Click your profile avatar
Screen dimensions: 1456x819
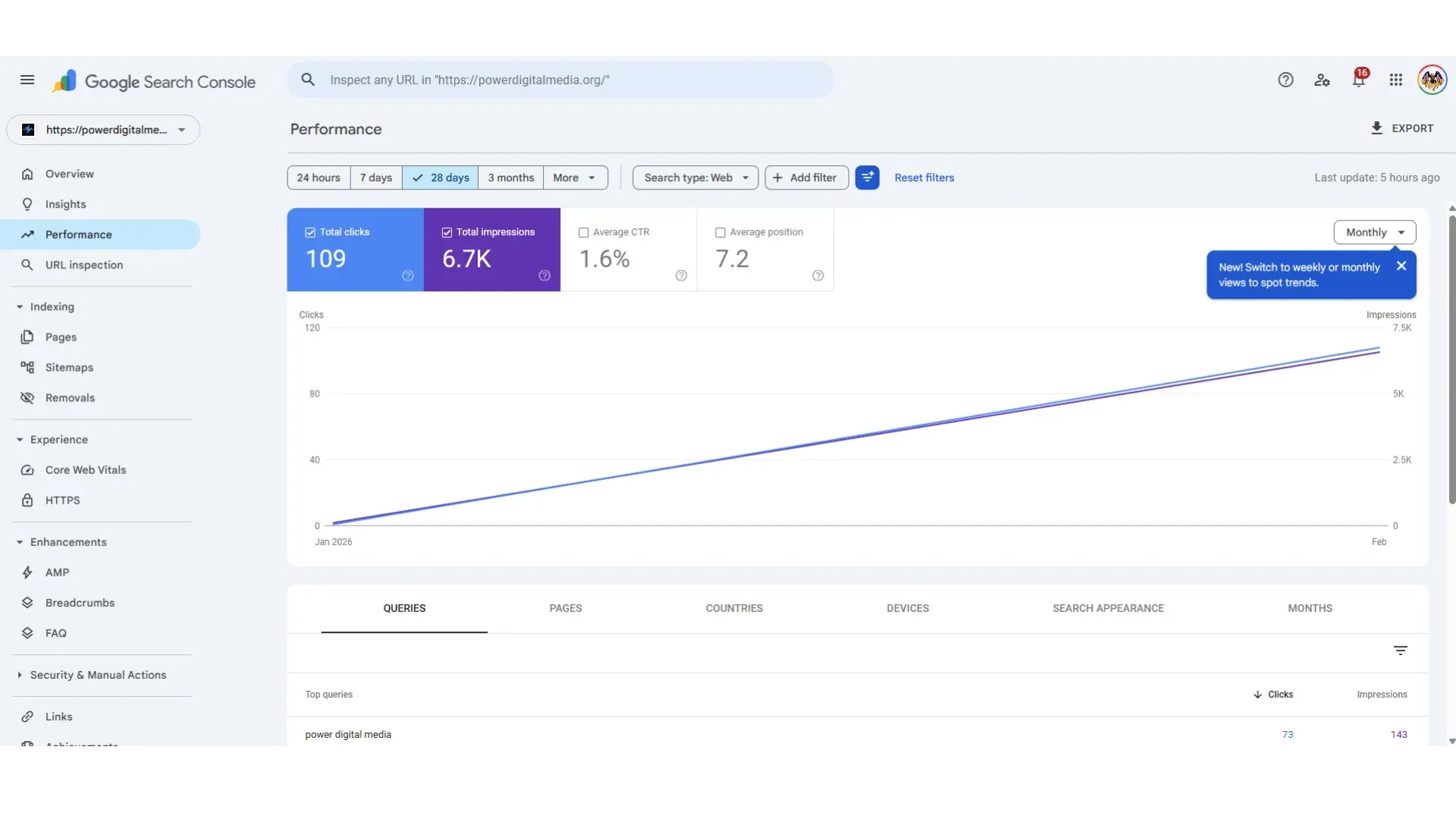pyautogui.click(x=1432, y=80)
